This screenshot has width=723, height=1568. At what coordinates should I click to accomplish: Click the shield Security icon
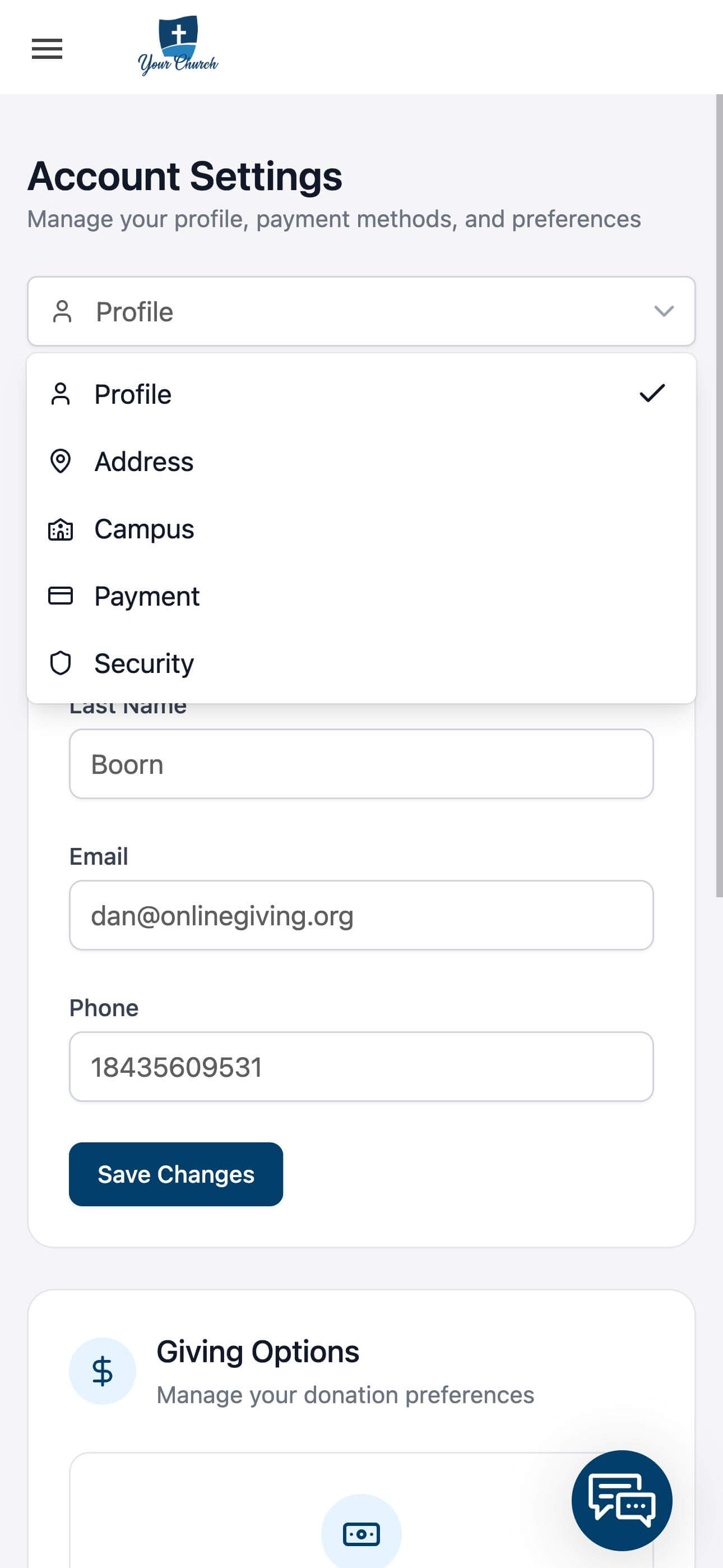click(x=61, y=663)
